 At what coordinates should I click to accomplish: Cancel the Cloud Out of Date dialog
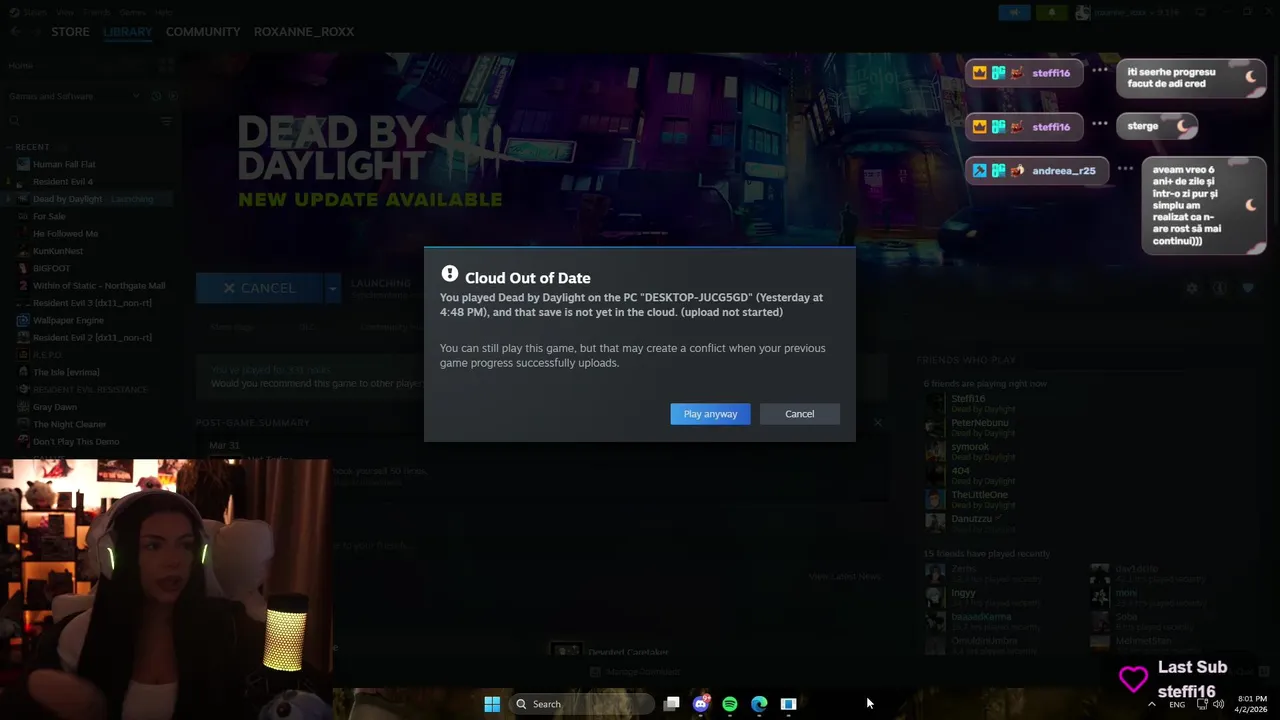(x=799, y=414)
